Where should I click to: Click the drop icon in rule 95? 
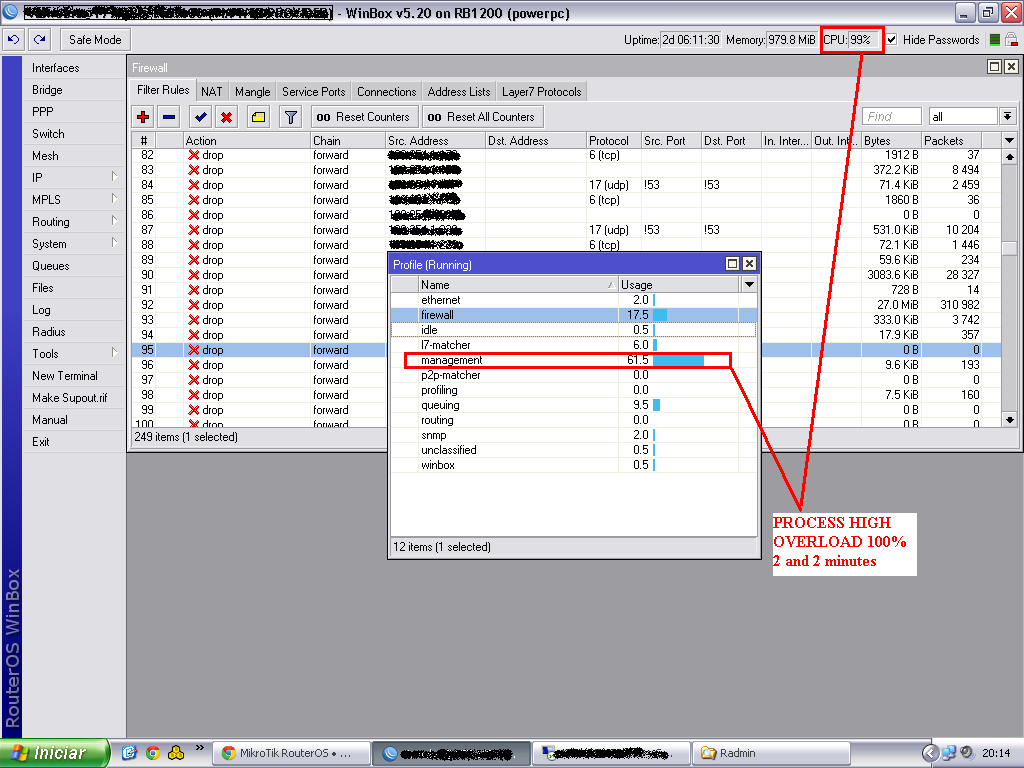click(x=194, y=350)
